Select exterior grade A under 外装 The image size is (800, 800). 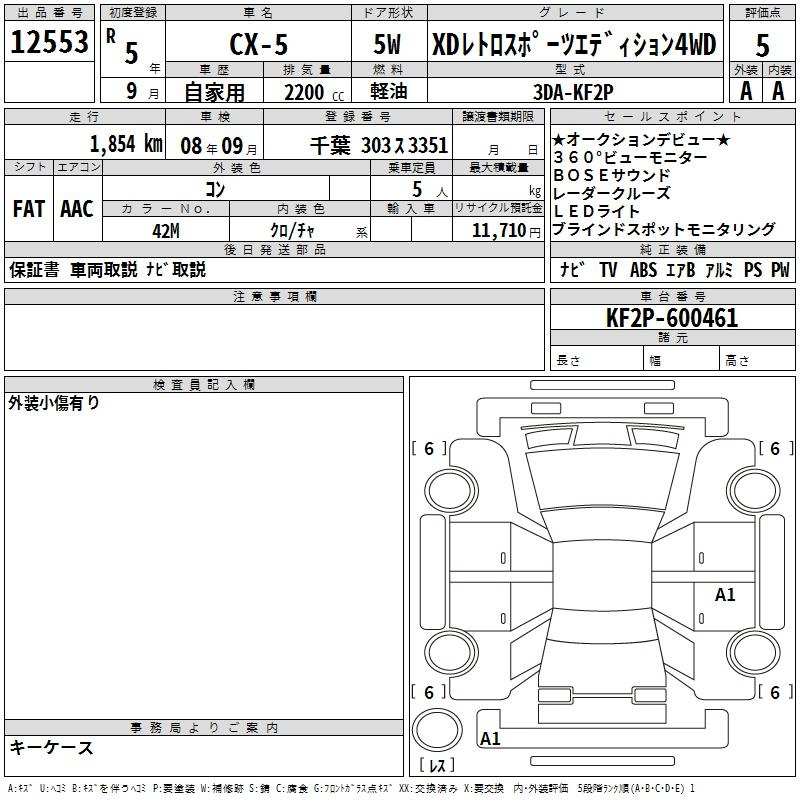pos(746,91)
